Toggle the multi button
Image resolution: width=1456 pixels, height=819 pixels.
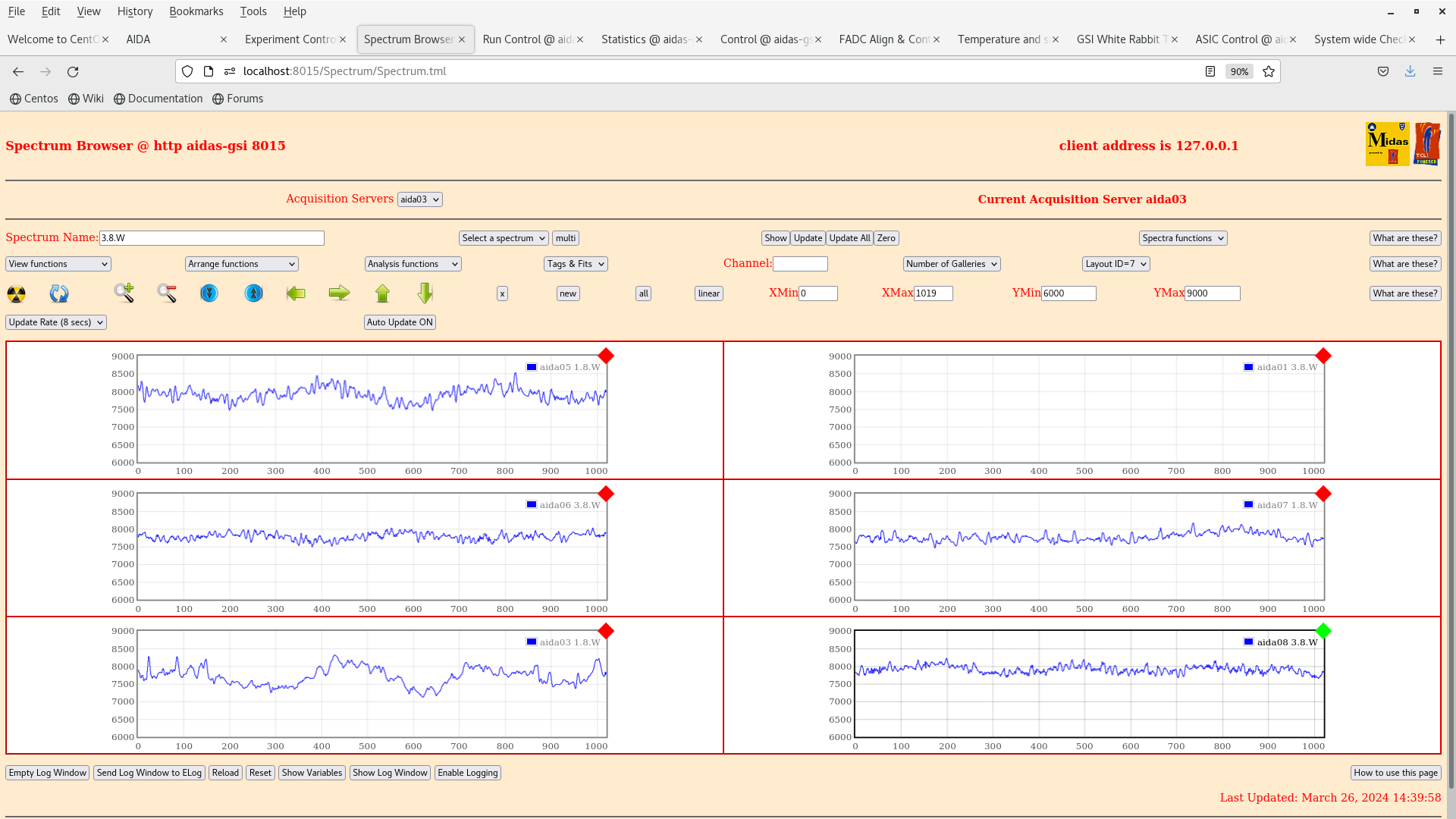tap(566, 238)
